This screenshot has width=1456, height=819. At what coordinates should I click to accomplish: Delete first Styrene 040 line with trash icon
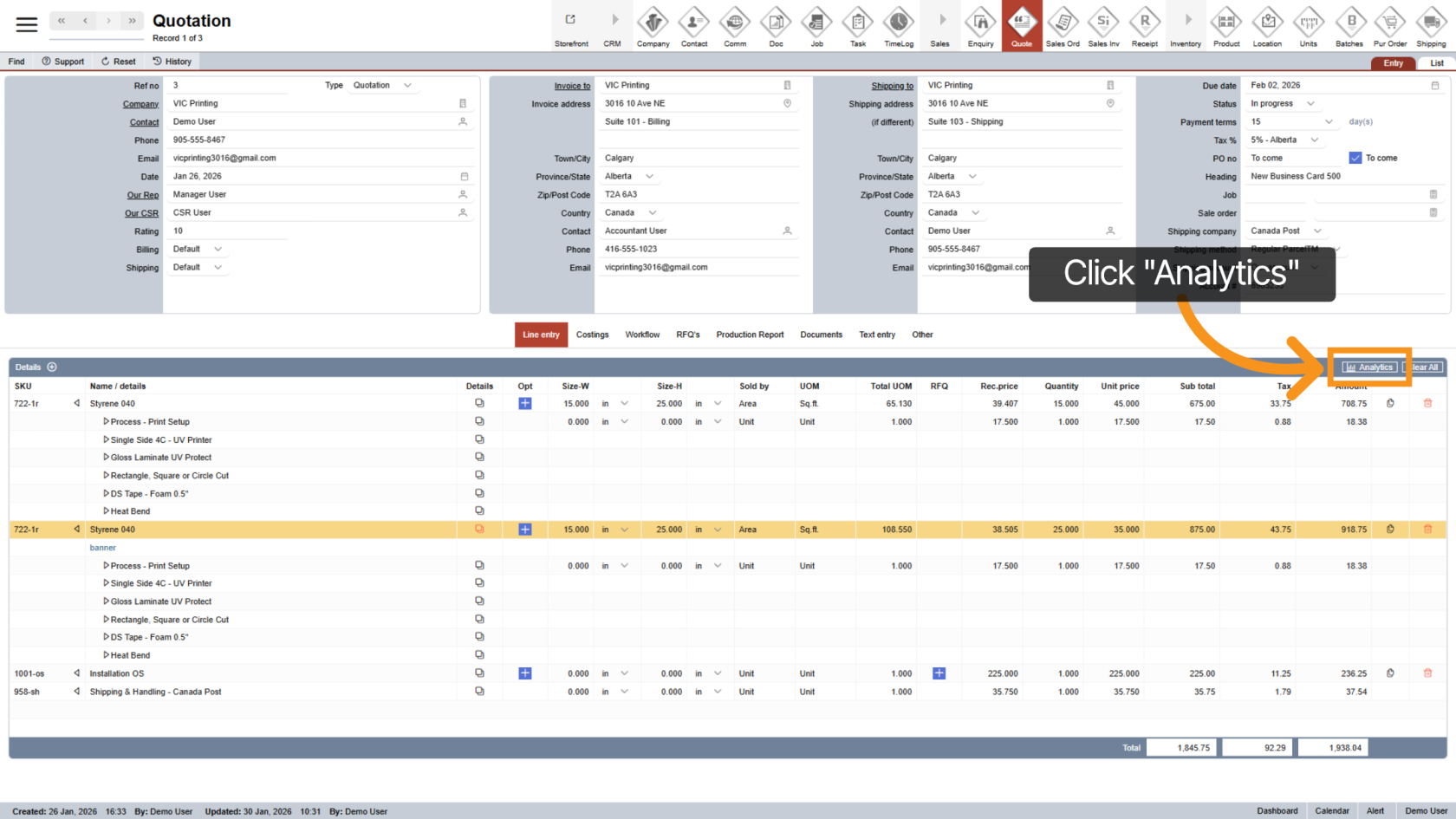coord(1427,404)
